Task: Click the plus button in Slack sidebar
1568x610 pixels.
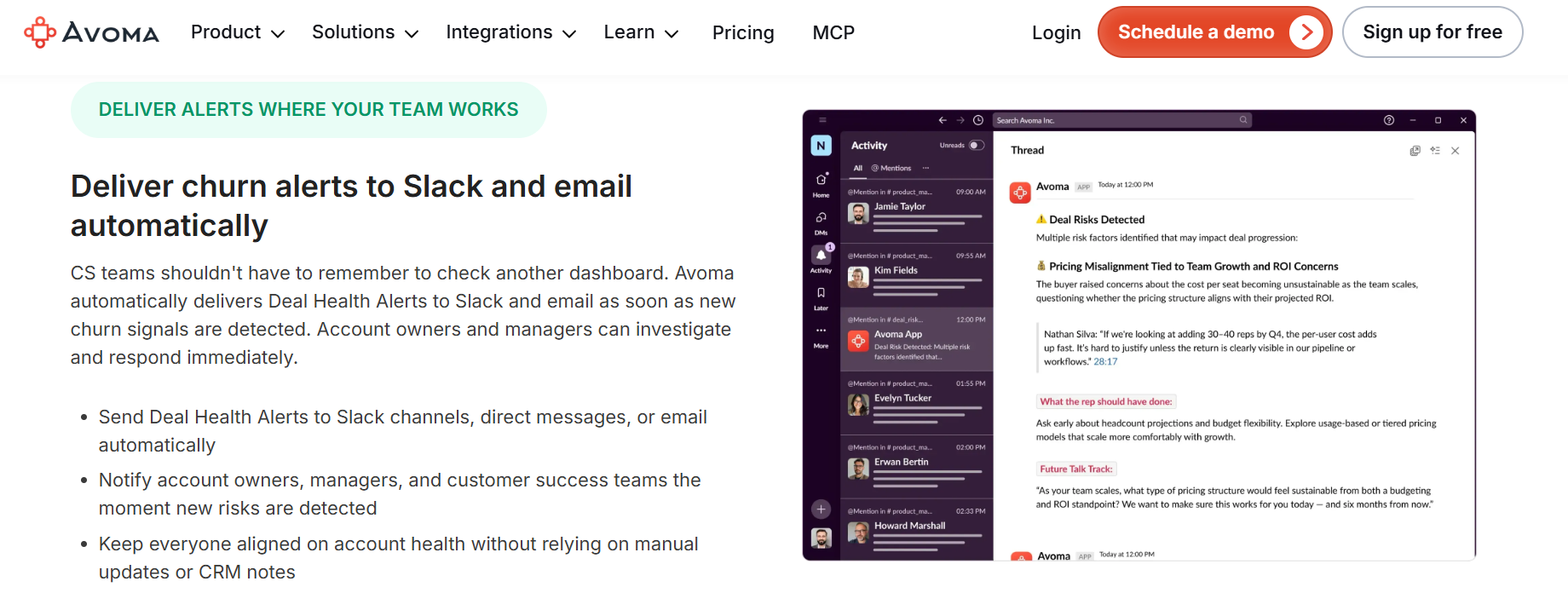Action: pyautogui.click(x=821, y=509)
